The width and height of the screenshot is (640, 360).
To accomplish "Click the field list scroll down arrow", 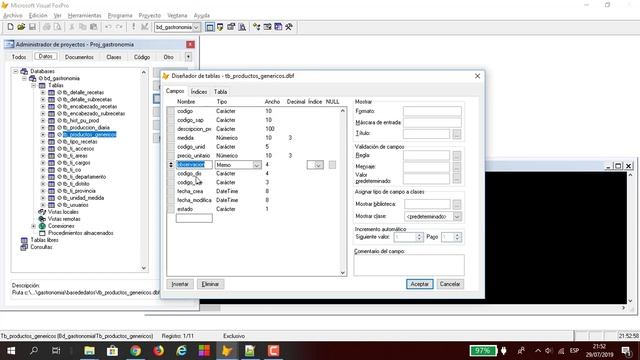I will point(343,273).
